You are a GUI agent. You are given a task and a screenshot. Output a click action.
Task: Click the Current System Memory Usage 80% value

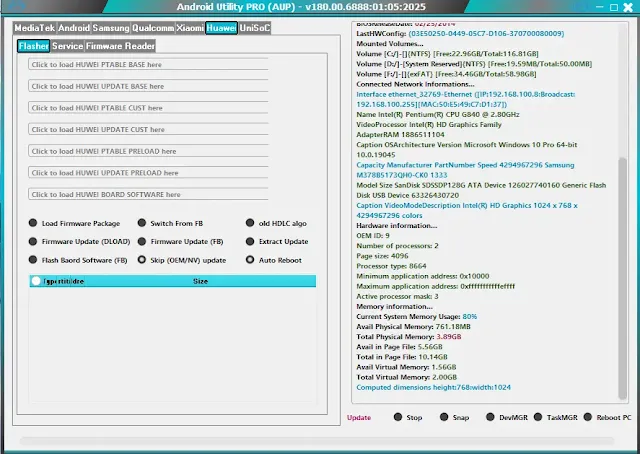pos(469,316)
